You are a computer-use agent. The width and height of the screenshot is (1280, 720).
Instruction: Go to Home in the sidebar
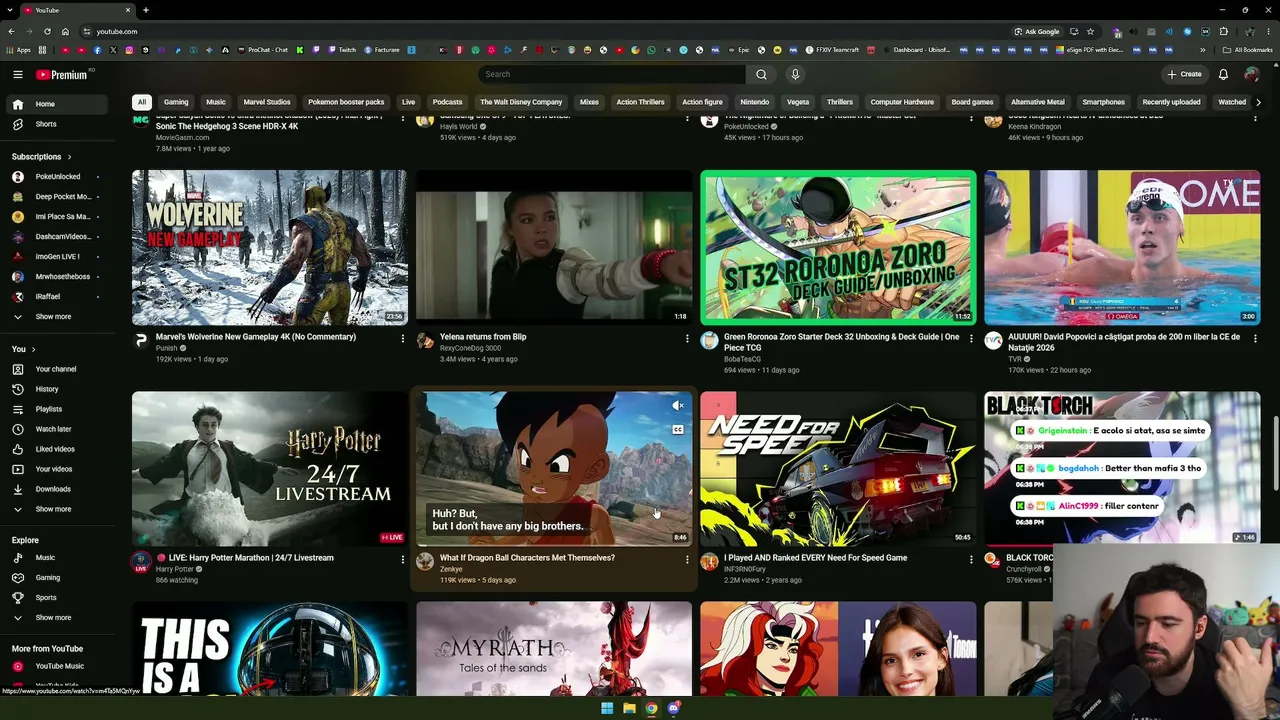[56, 104]
